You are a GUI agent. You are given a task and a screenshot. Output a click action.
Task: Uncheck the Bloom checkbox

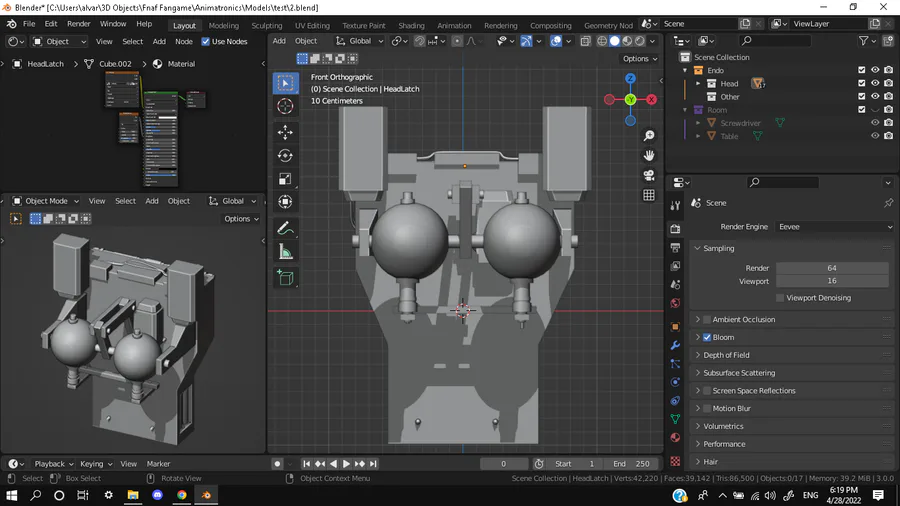click(x=707, y=337)
